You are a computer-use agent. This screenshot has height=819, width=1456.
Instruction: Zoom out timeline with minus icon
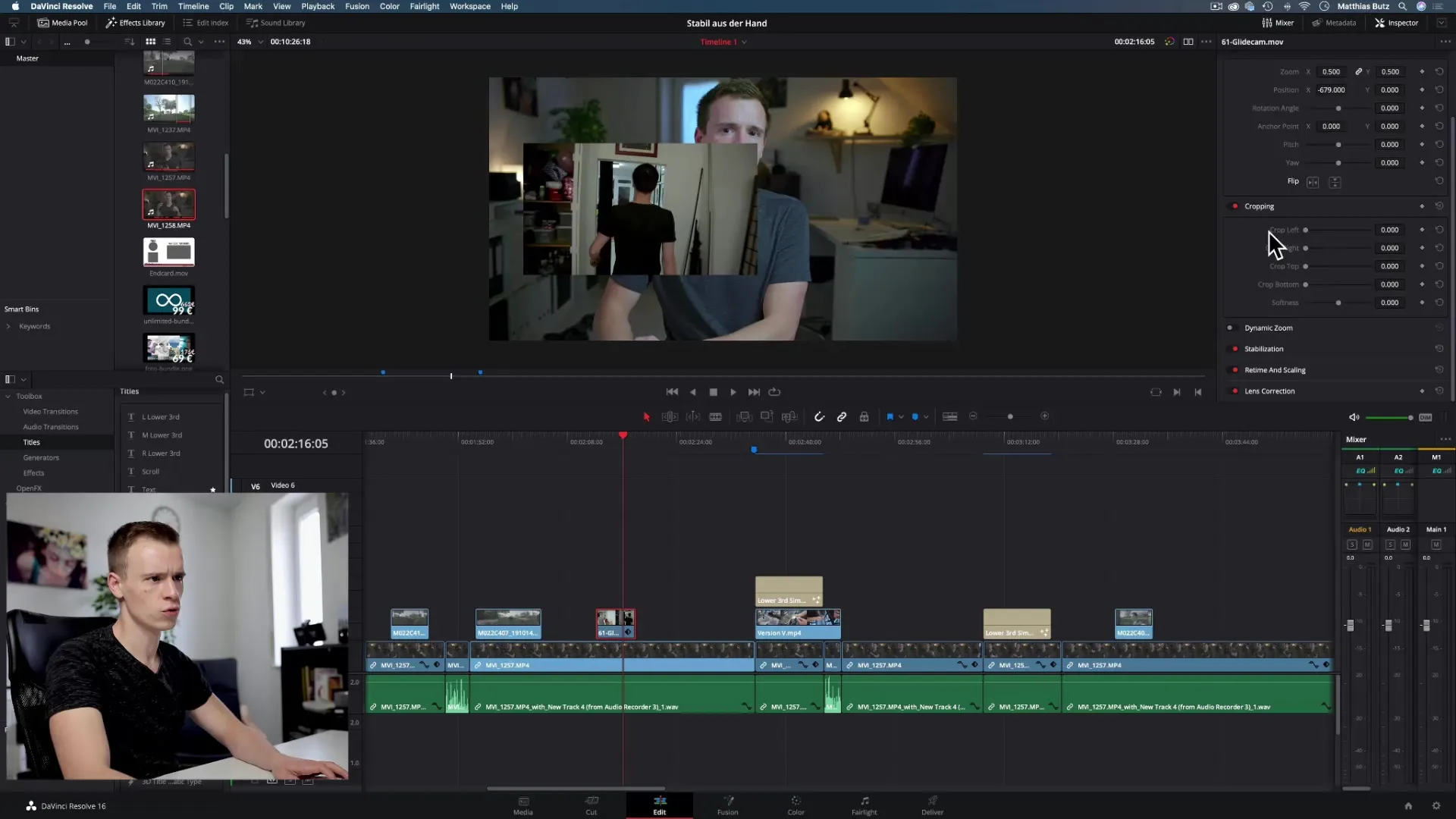pos(973,416)
